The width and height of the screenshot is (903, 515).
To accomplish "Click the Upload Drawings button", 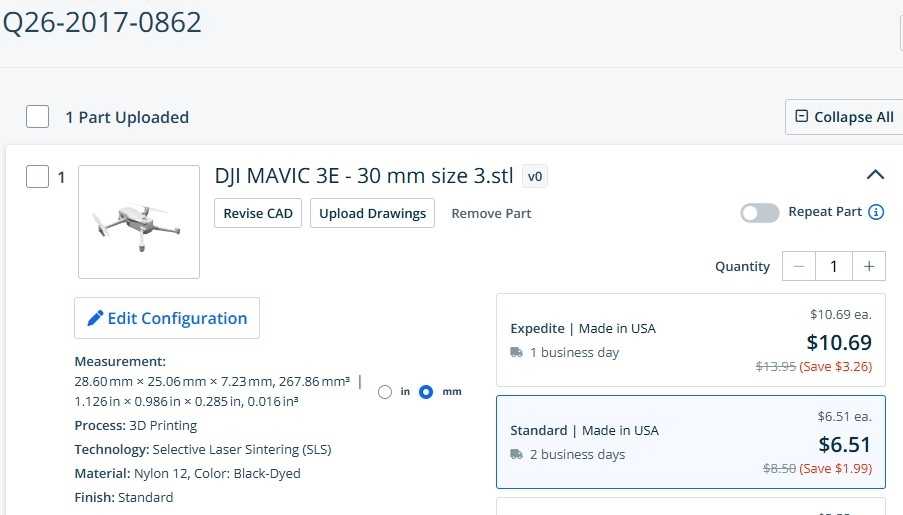I will (x=373, y=213).
